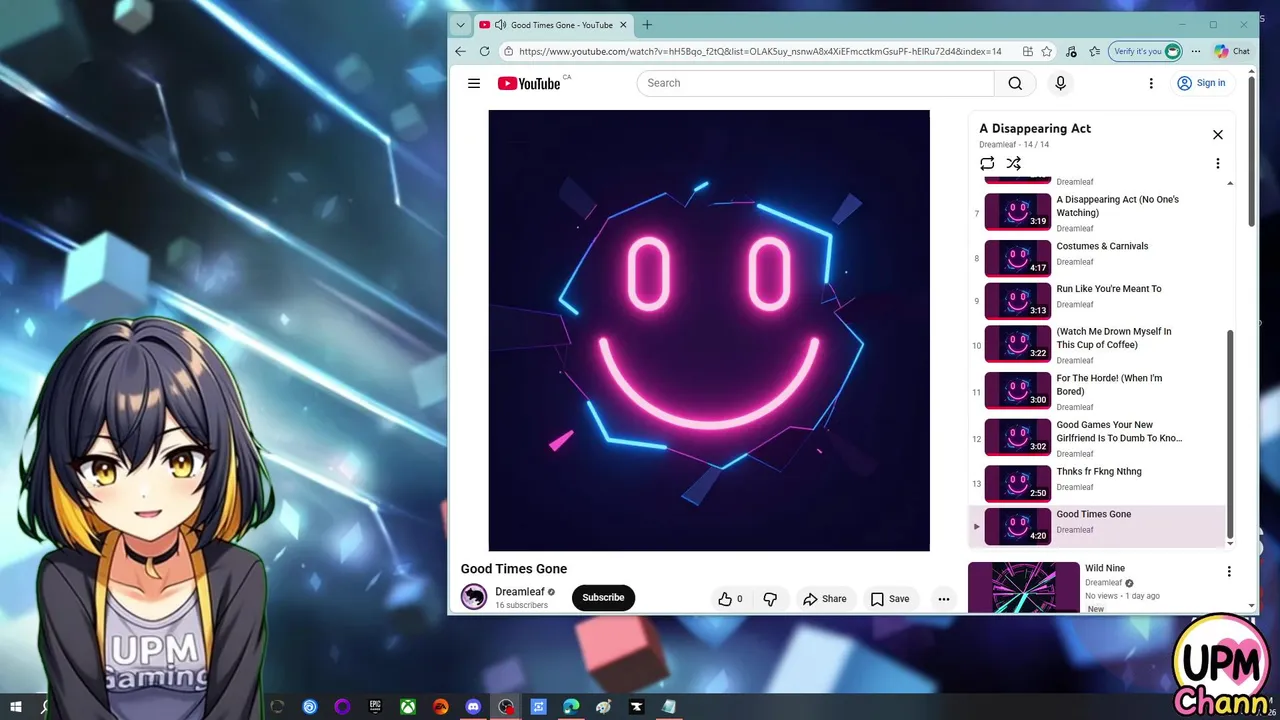This screenshot has height=720, width=1280.
Task: Go back in browser
Action: [460, 51]
